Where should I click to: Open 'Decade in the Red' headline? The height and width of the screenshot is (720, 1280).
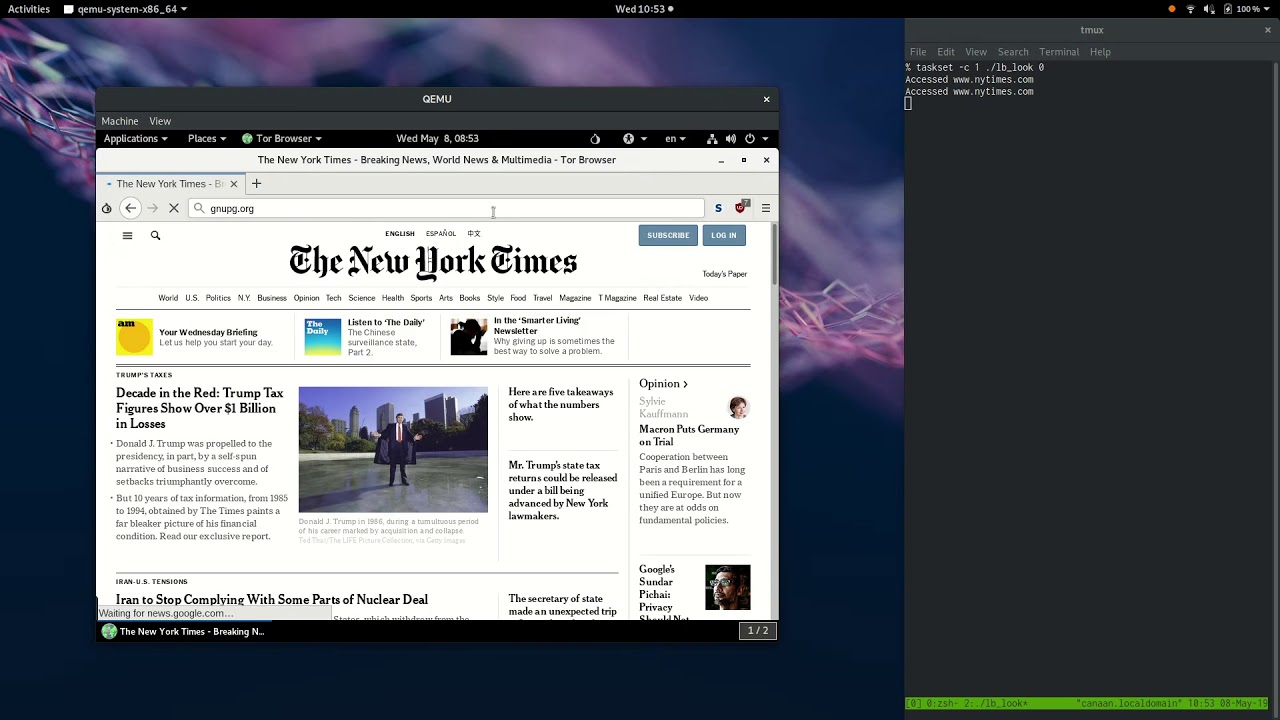(200, 408)
